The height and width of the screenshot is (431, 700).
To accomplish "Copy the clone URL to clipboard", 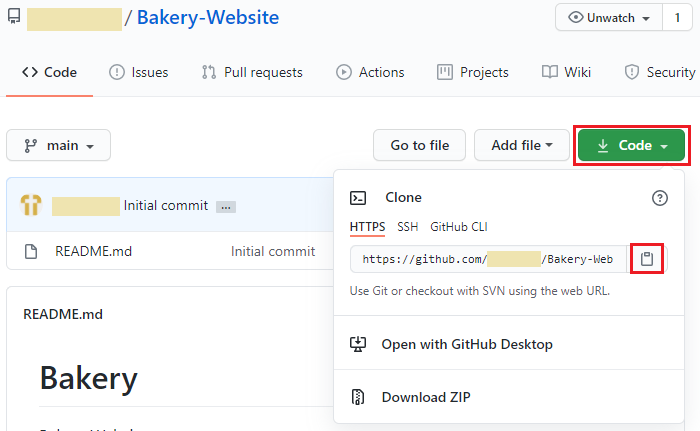I will point(647,259).
